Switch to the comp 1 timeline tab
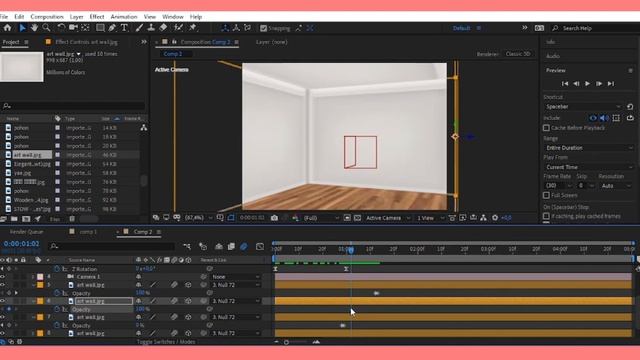This screenshot has height=360, width=640. coord(88,232)
